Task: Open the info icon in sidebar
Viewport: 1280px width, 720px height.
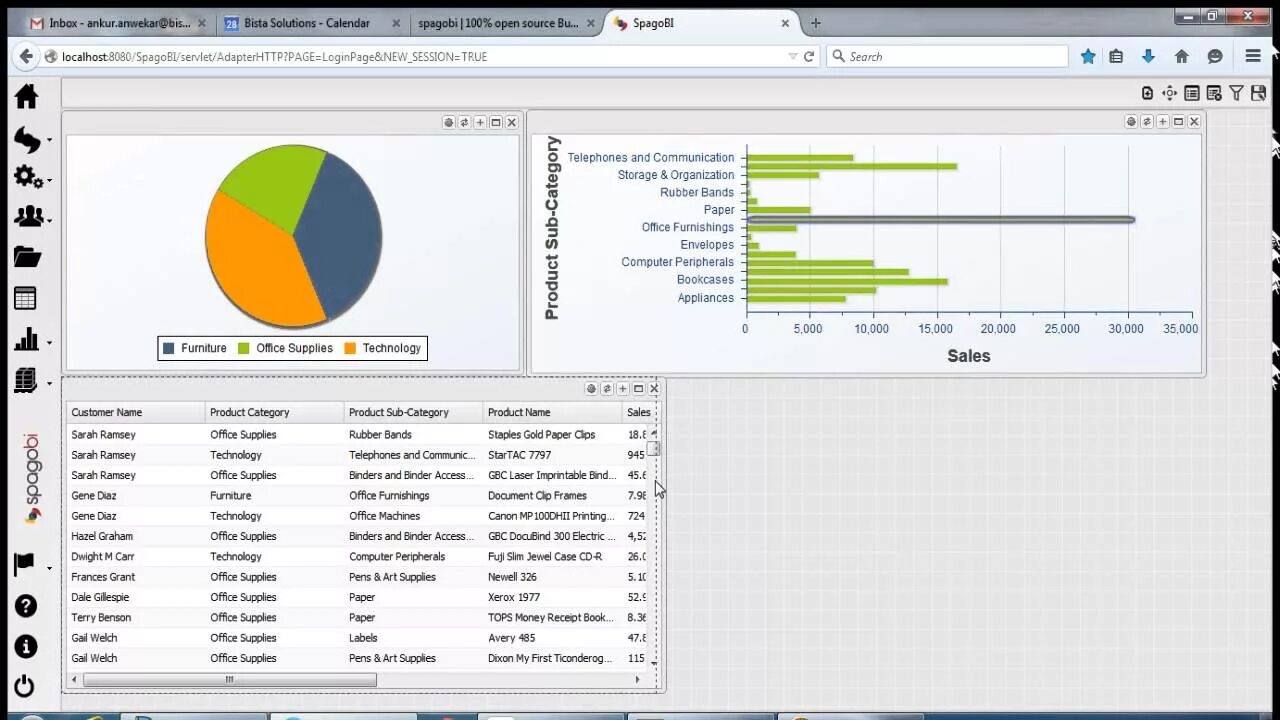Action: tap(26, 647)
